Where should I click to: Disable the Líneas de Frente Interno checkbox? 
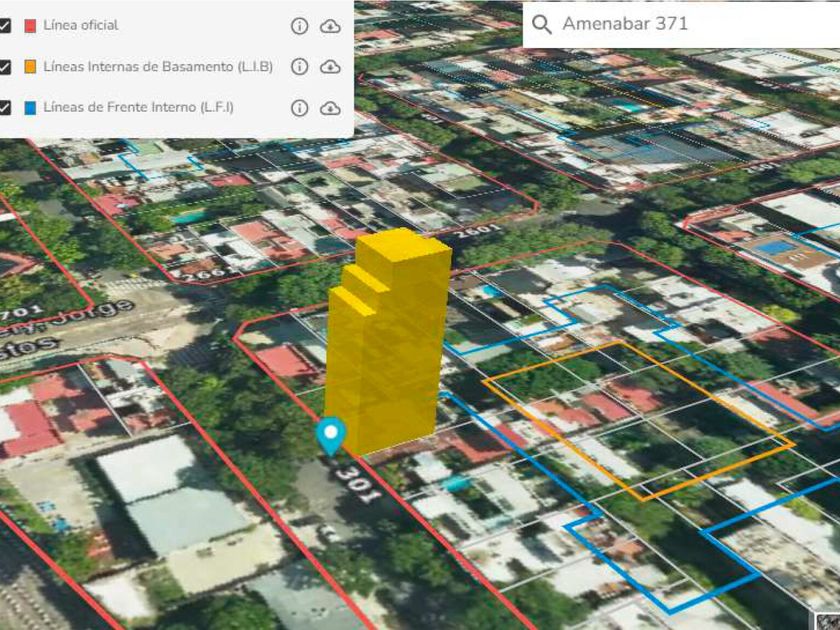pos(4,108)
